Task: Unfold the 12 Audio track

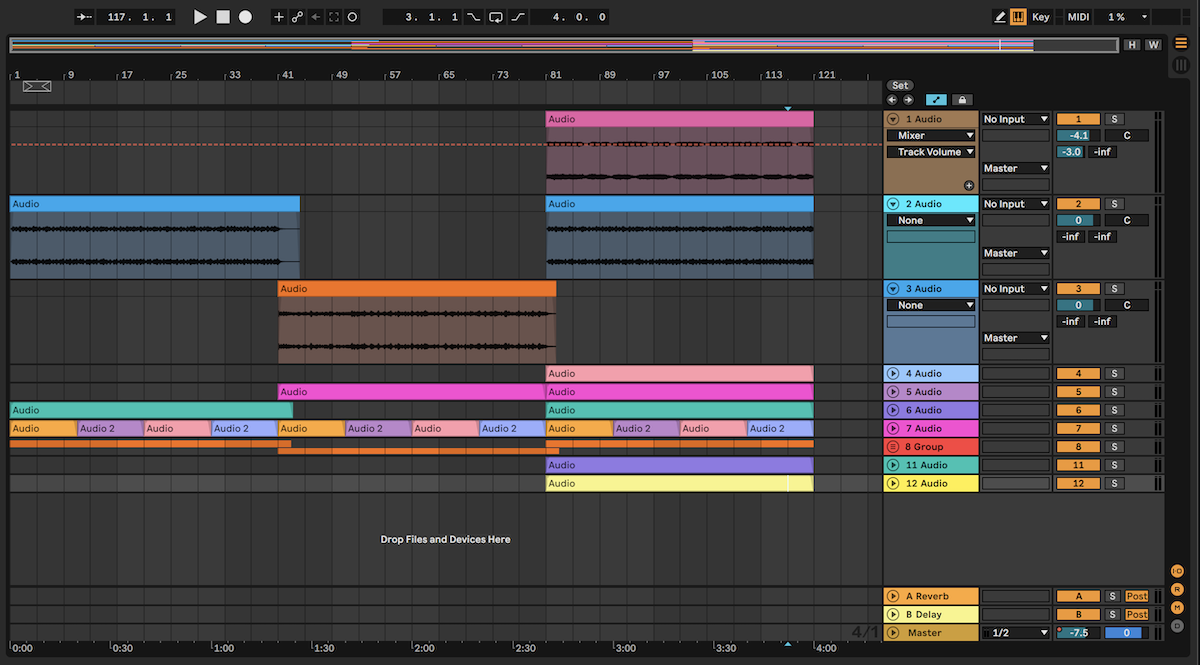Action: 893,484
